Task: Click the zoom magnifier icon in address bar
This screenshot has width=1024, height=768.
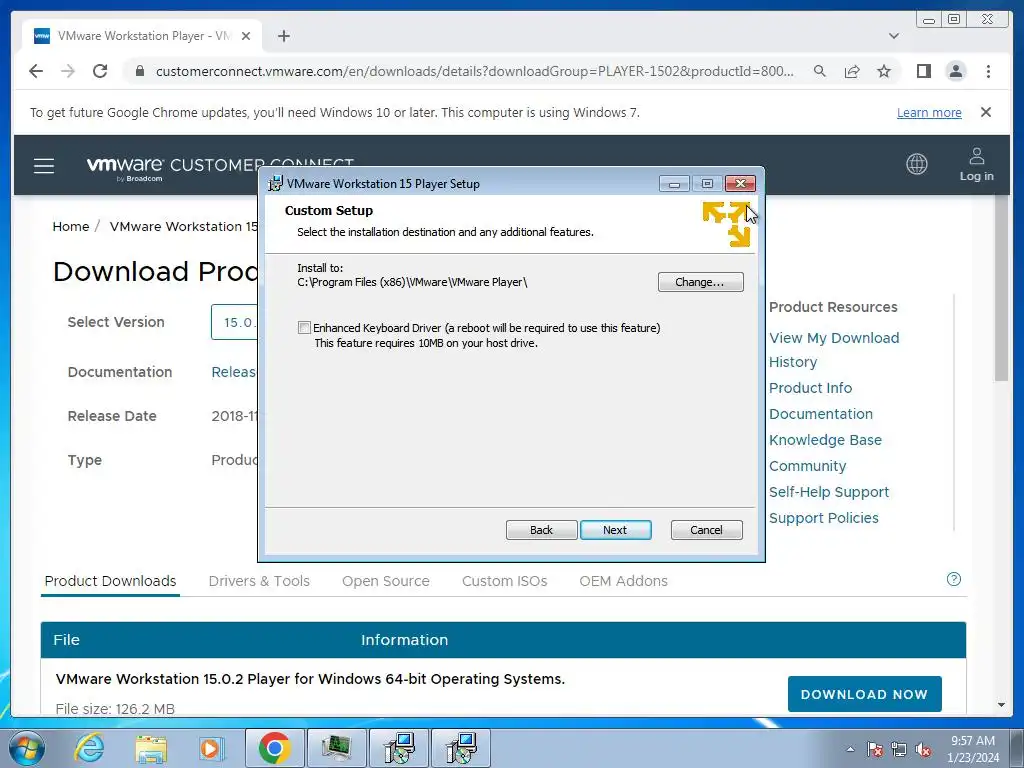Action: [820, 71]
